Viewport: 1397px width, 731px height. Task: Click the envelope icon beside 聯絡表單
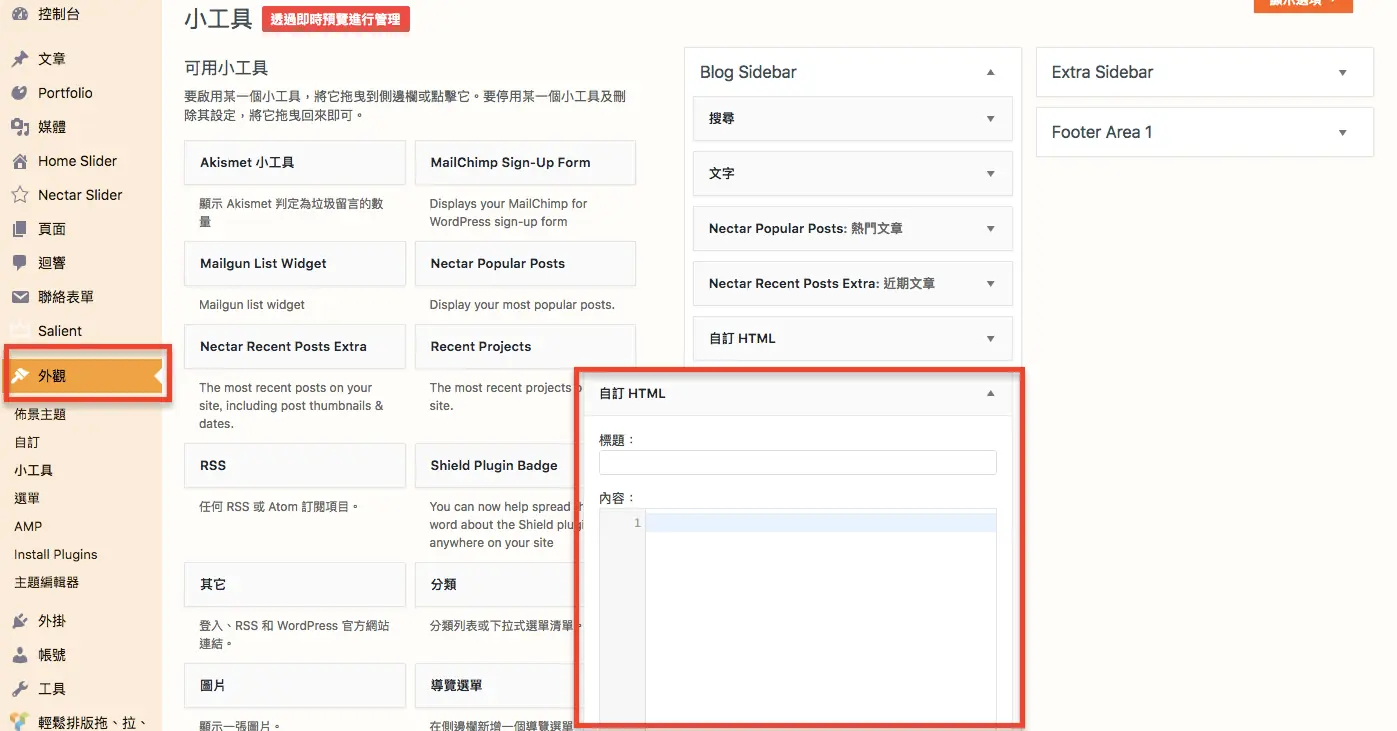click(19, 297)
